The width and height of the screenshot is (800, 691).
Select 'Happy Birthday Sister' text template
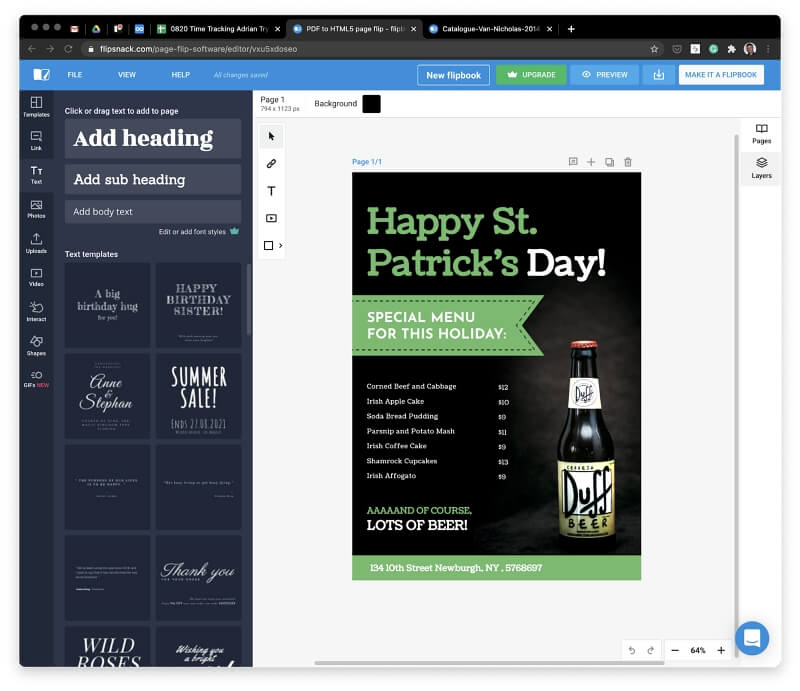click(198, 305)
